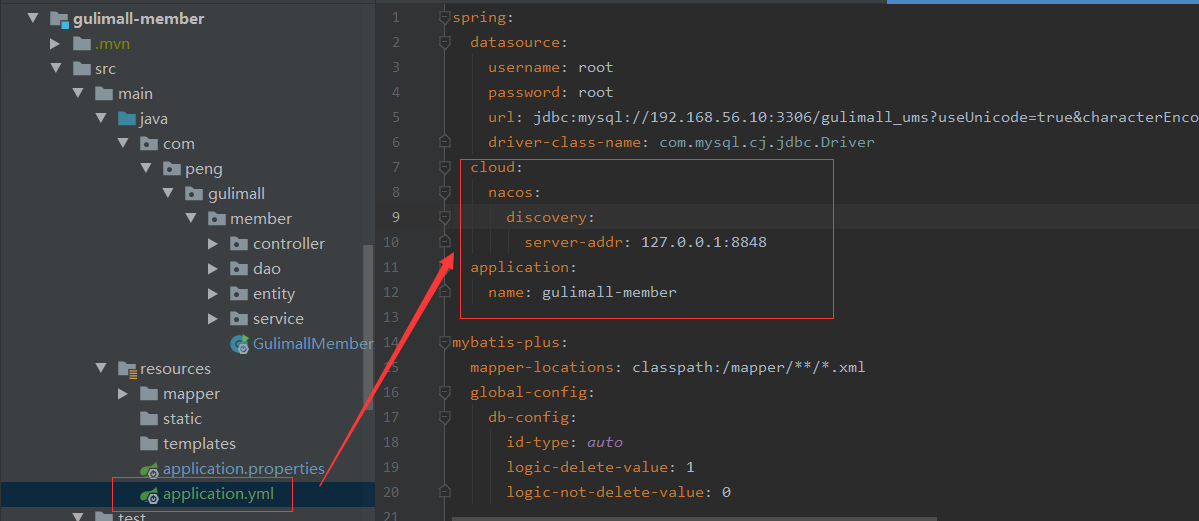This screenshot has width=1199, height=521.
Task: Click the main folder icon
Action: click(104, 93)
